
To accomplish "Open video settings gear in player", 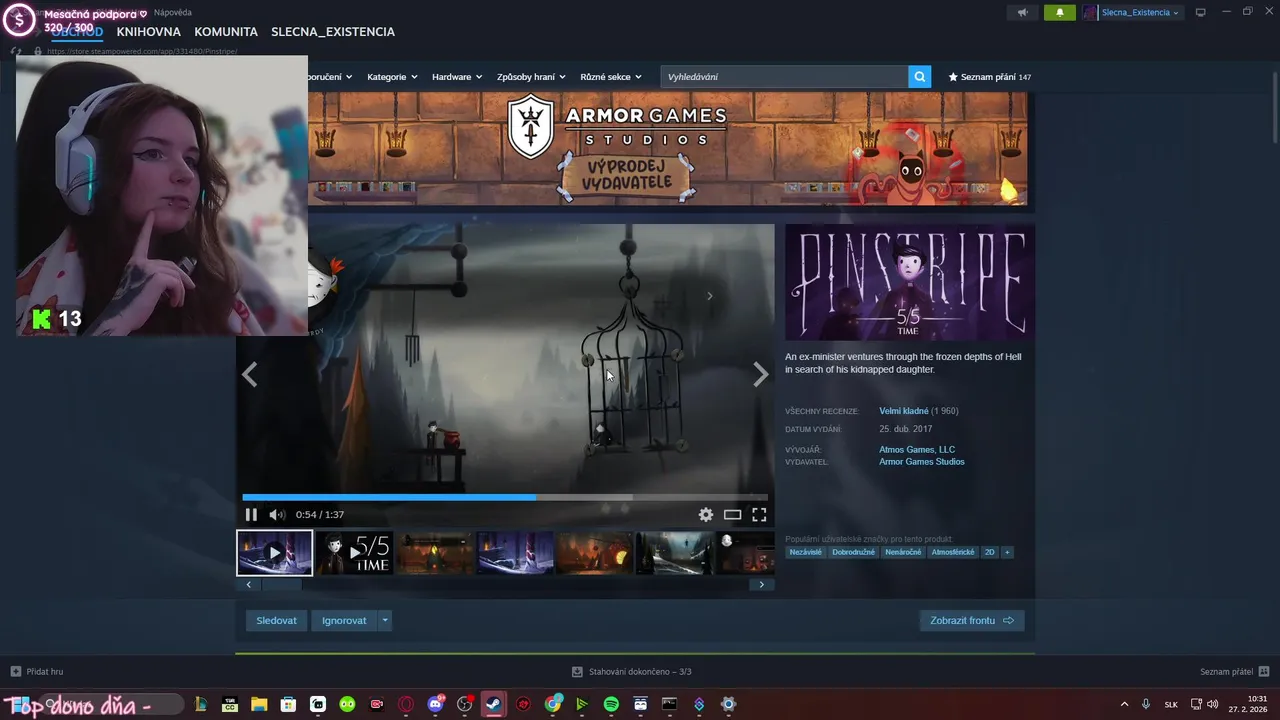I will pos(706,515).
